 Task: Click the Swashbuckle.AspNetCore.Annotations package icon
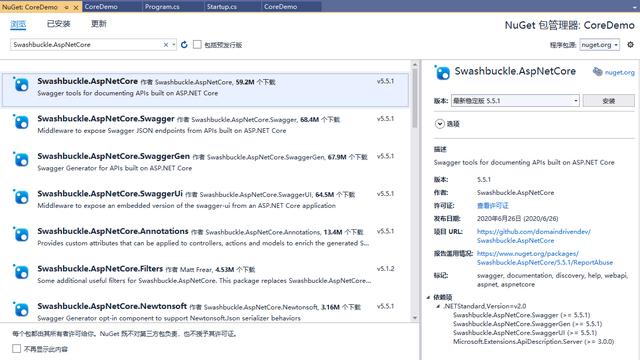point(21,235)
